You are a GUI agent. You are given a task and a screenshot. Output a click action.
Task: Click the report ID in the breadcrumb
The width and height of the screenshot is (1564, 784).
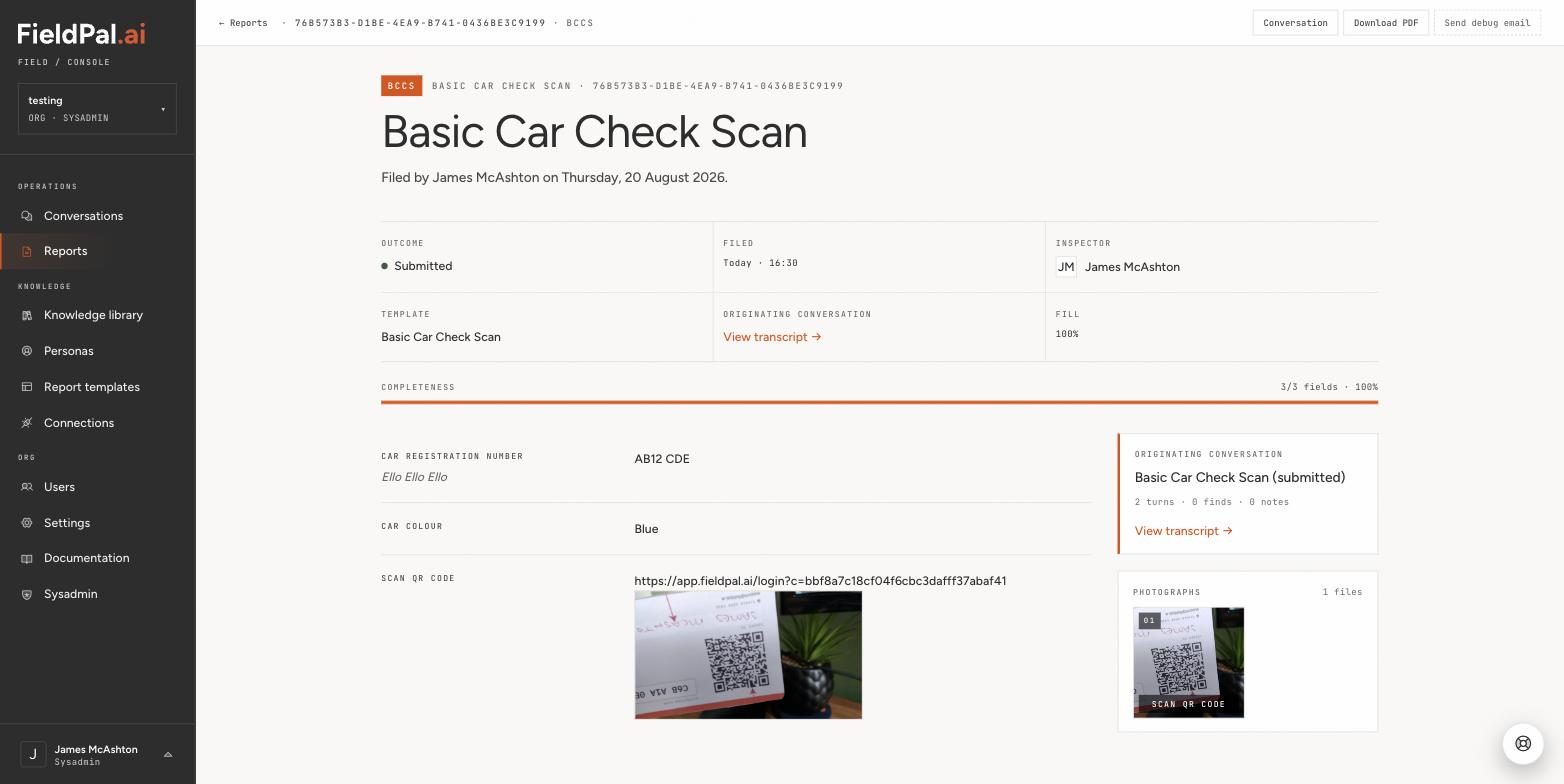(420, 23)
